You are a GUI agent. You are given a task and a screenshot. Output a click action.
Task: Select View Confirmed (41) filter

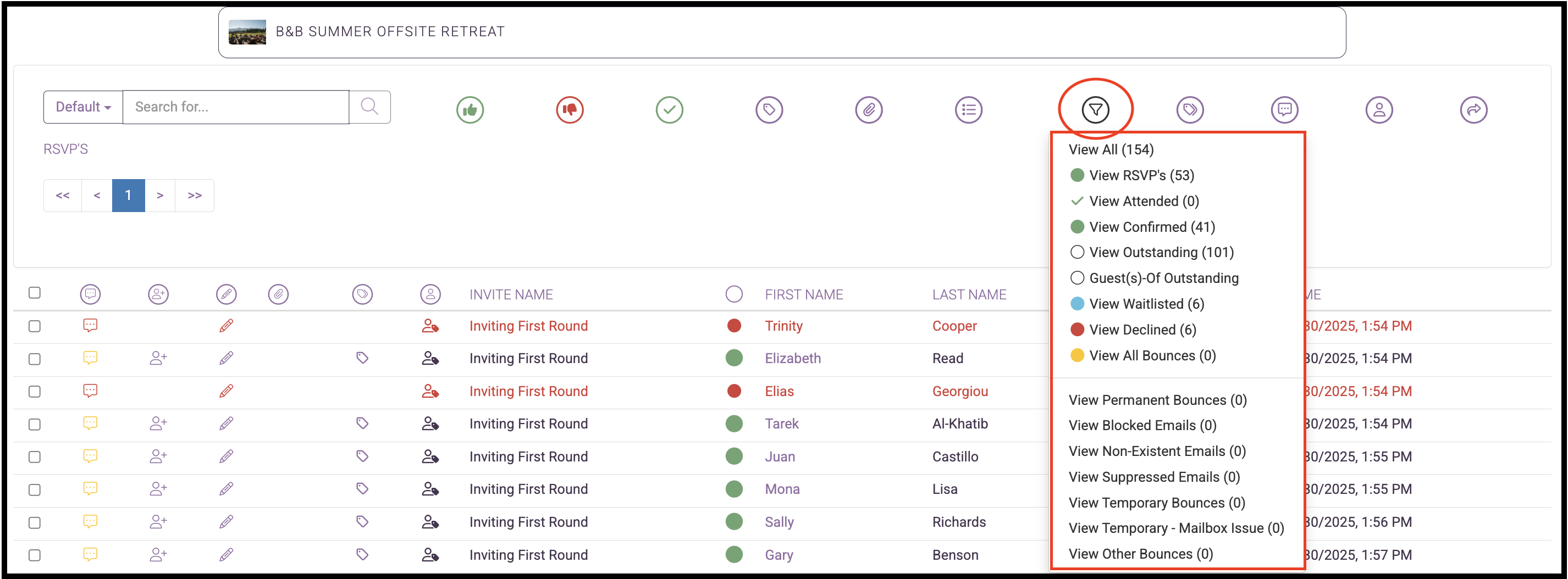tap(1142, 227)
